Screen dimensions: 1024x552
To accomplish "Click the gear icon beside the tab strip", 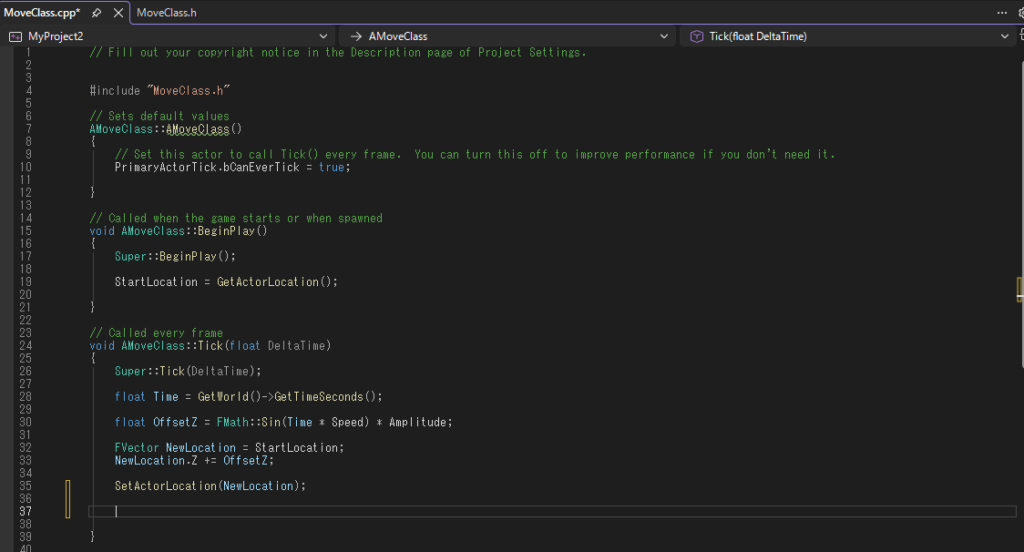I will (x=1020, y=13).
